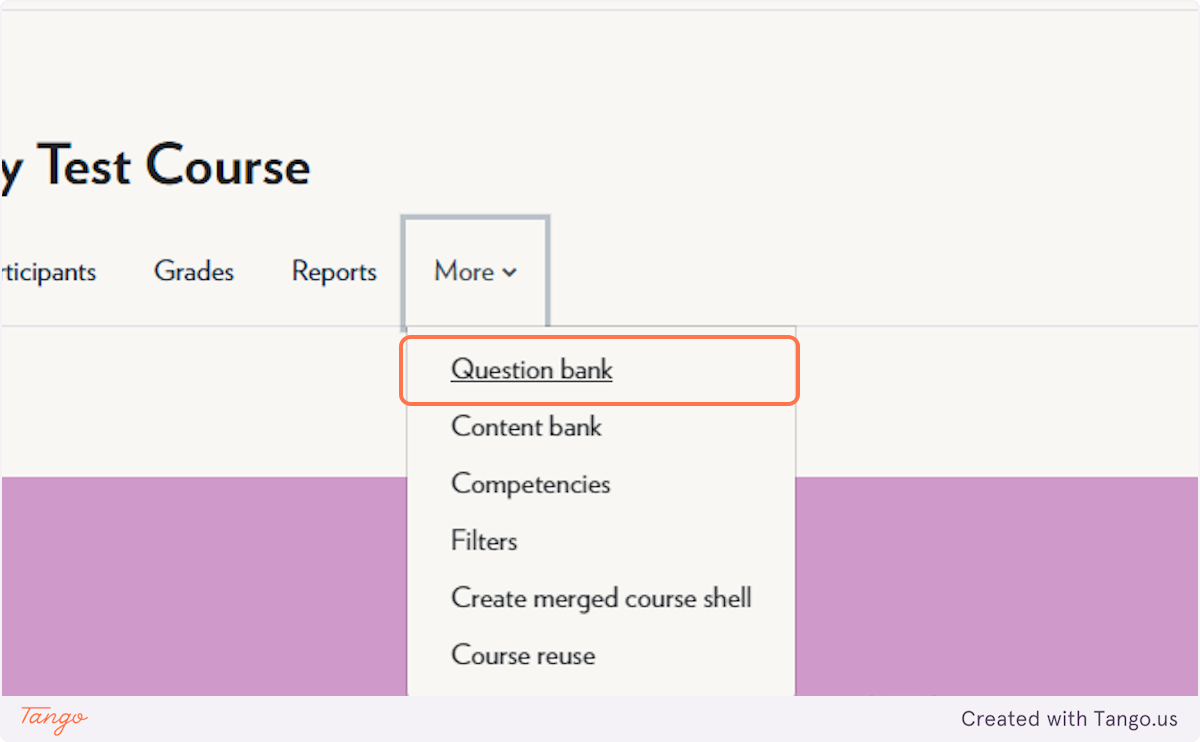Click the chevron arrow beside More
This screenshot has height=742, width=1200.
pyautogui.click(x=509, y=272)
